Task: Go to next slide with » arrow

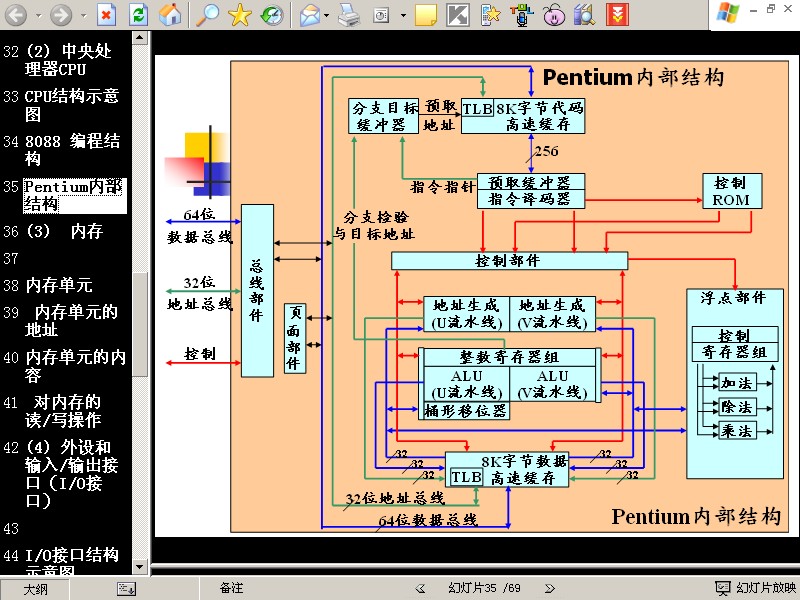Action: pos(549,588)
